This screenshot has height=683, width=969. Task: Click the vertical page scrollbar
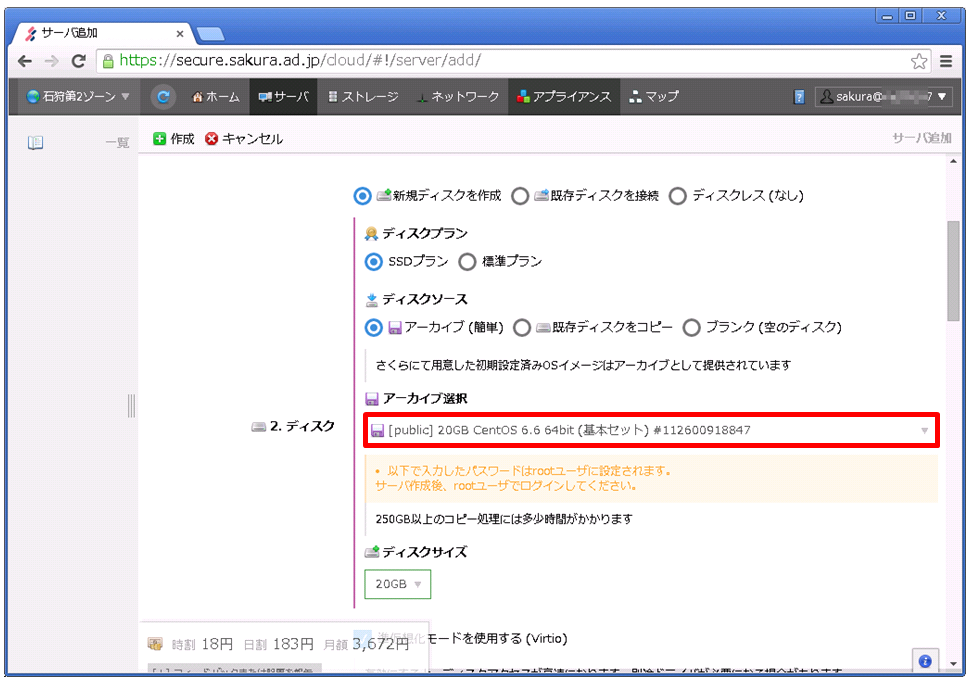(953, 270)
